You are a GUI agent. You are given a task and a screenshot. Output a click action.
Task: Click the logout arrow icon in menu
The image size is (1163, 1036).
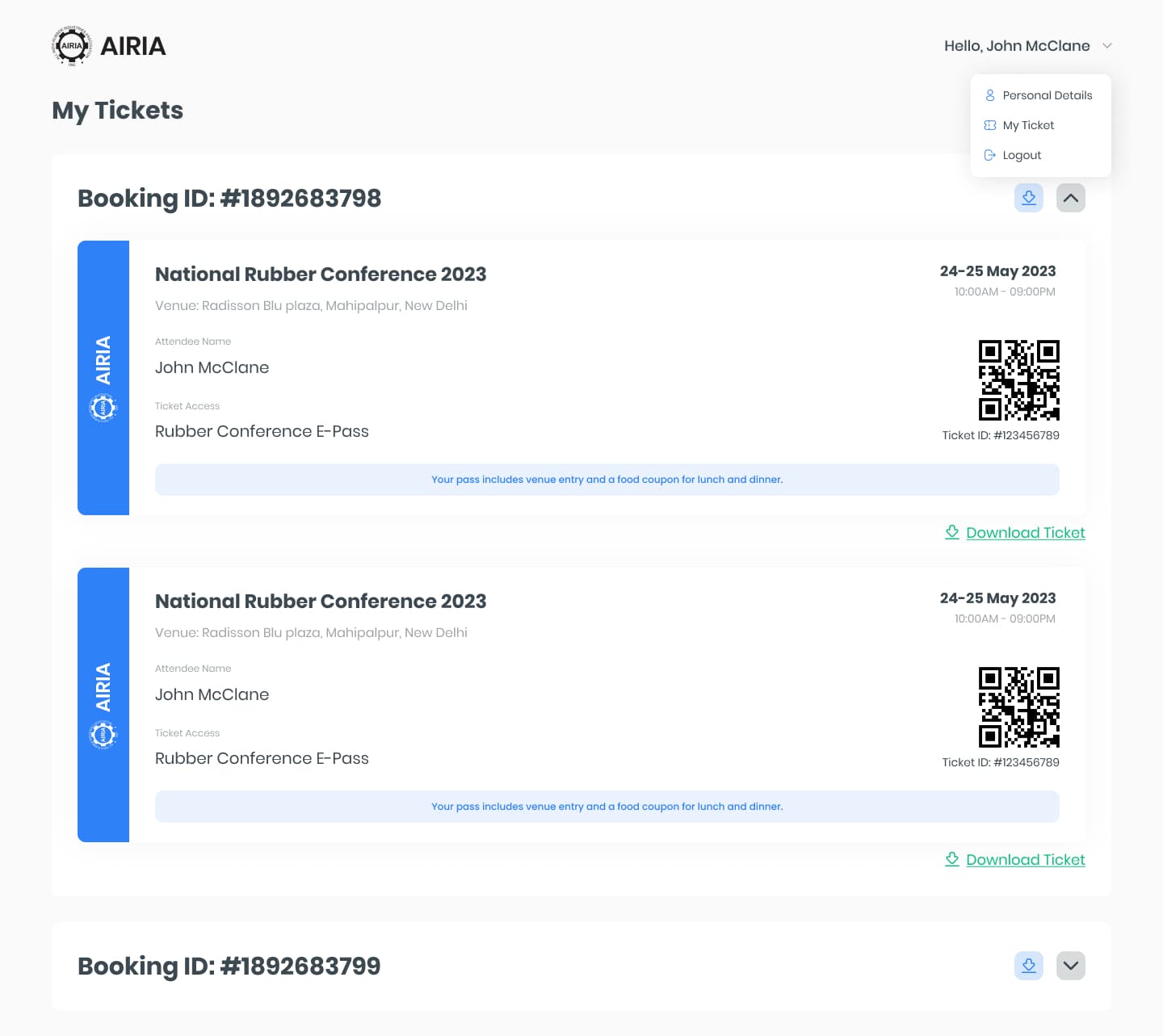[990, 155]
